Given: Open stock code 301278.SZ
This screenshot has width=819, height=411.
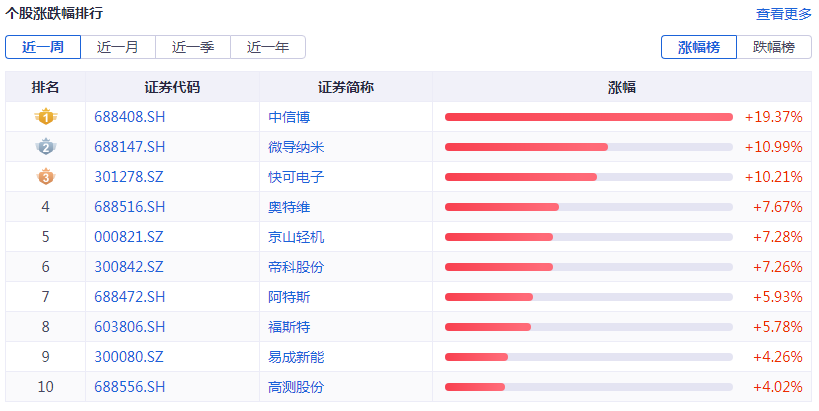Looking at the screenshot, I should [129, 177].
